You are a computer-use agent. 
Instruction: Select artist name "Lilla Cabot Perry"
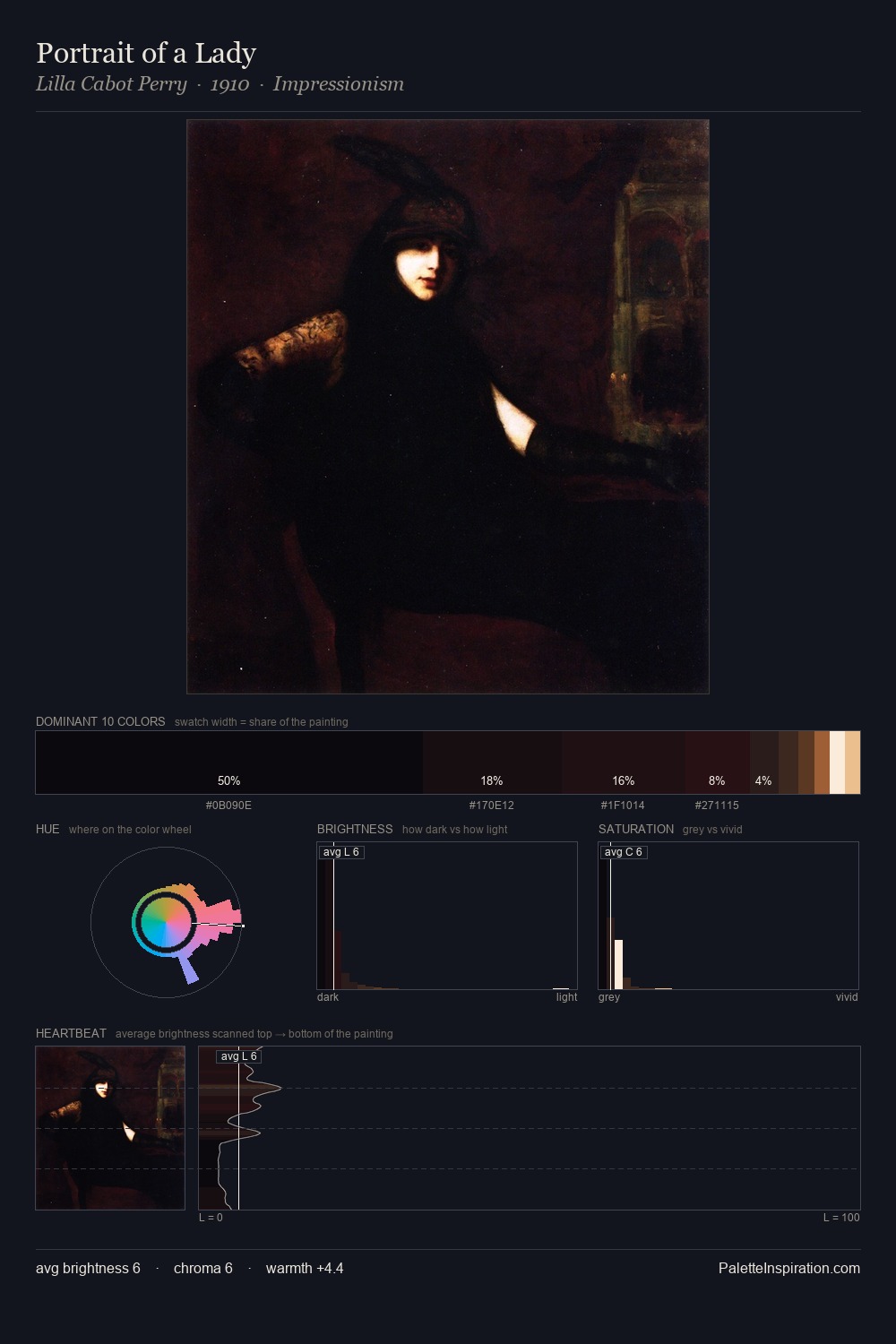point(111,84)
